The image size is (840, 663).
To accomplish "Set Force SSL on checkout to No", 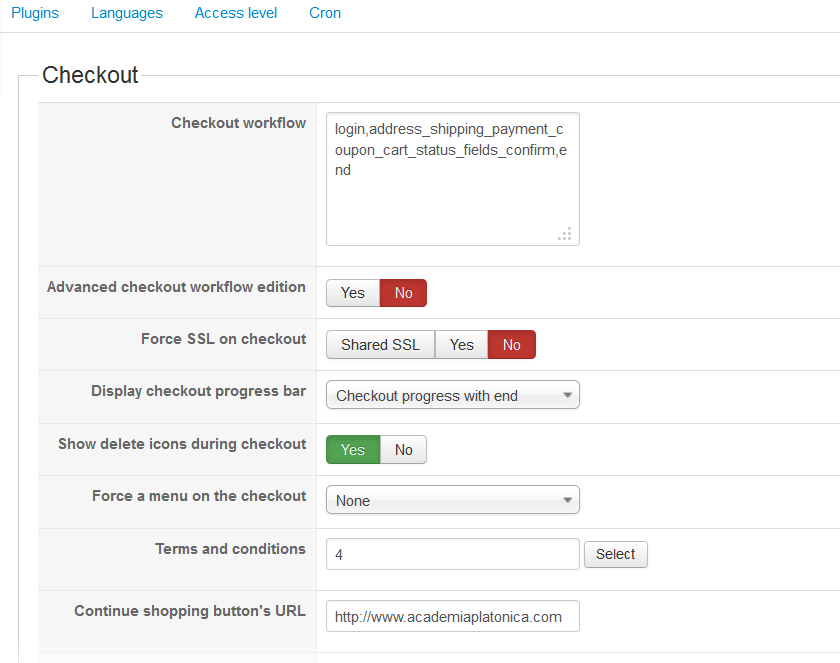I will [512, 345].
